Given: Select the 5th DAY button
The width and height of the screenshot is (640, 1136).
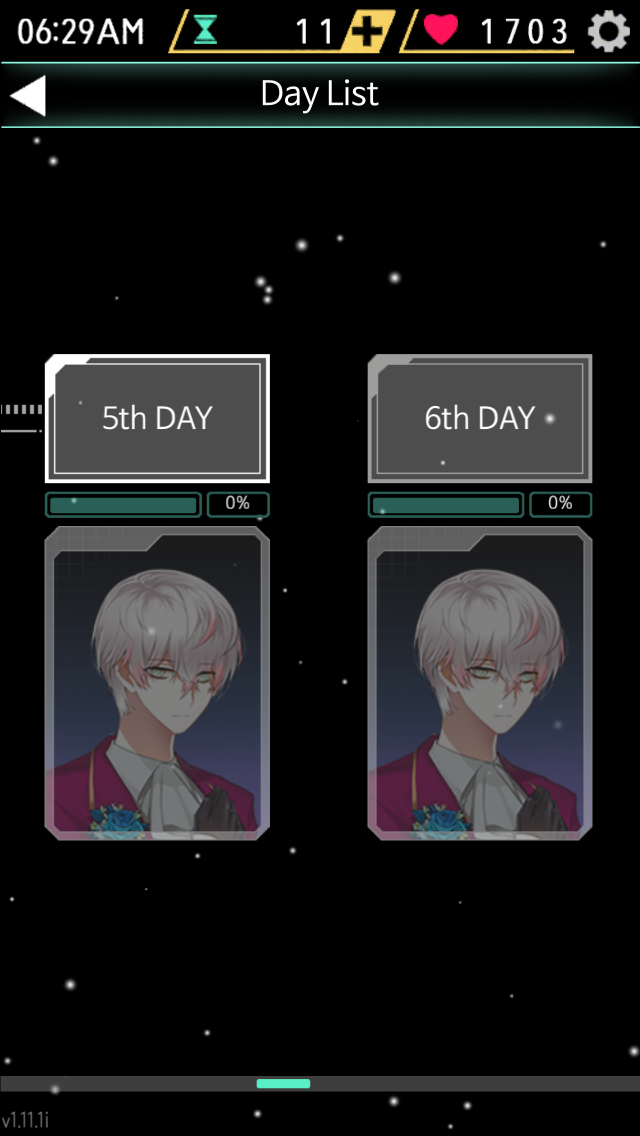Looking at the screenshot, I should pyautogui.click(x=157, y=418).
